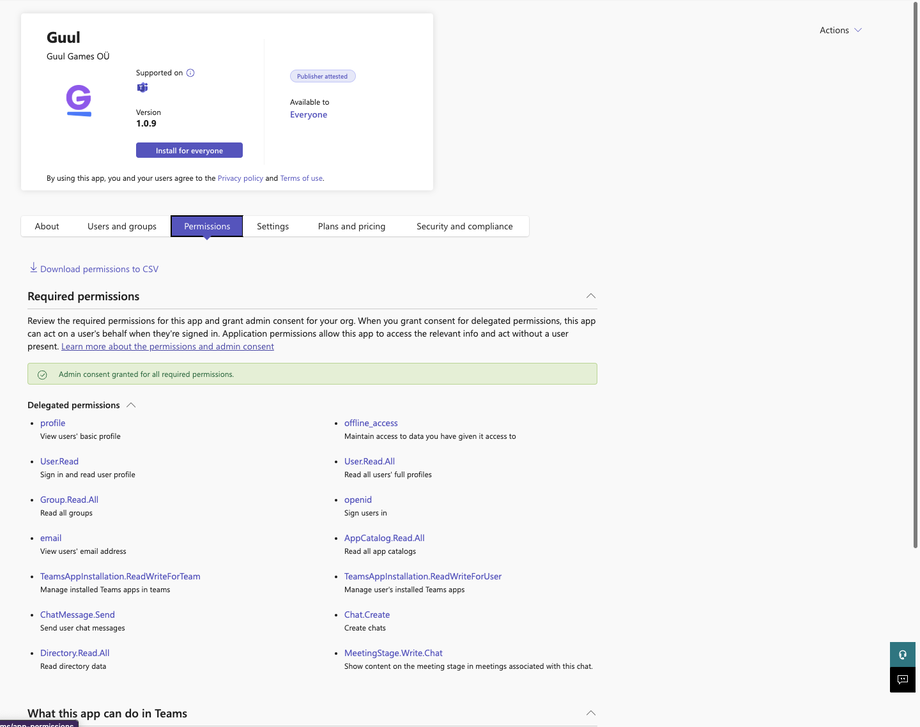Screen dimensions: 920x727
Task: Open the chat feedback icon button
Action: [x=902, y=680]
